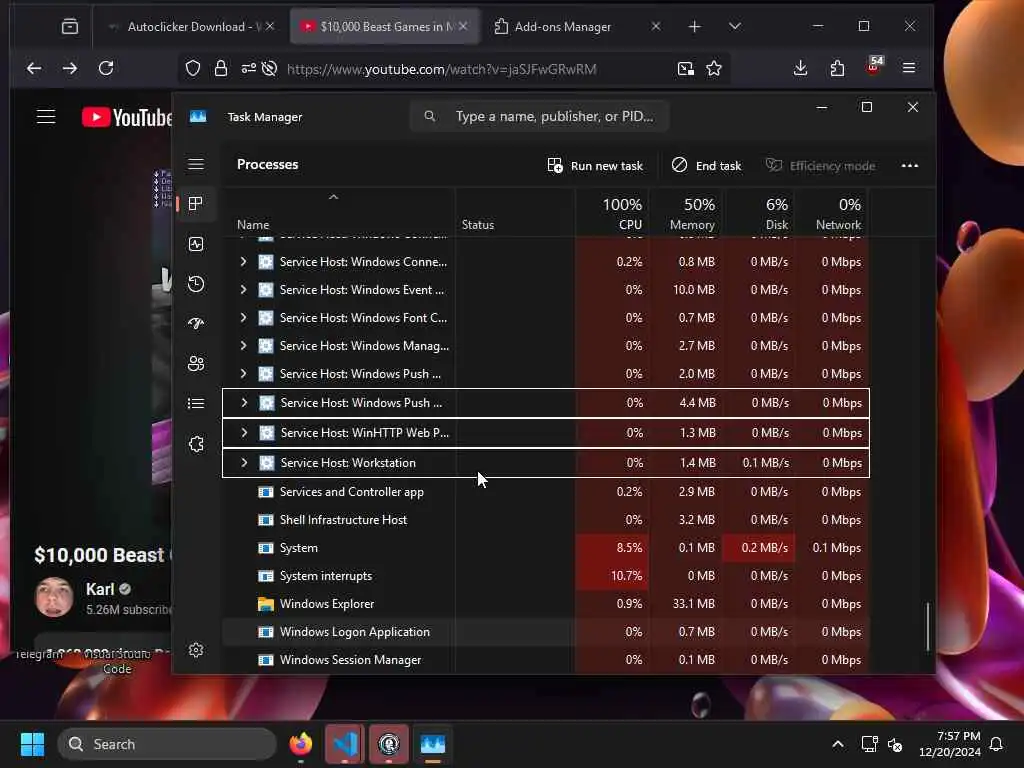
Task: Click the End task button
Action: point(707,166)
